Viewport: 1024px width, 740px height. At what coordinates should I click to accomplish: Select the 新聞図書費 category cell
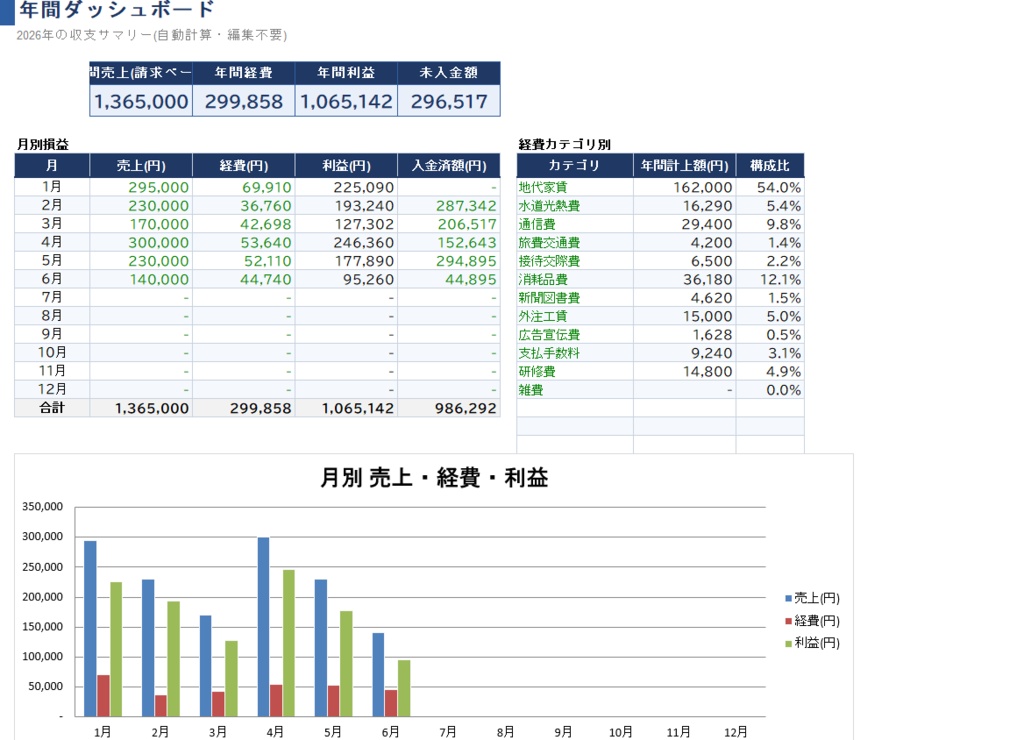(x=575, y=298)
